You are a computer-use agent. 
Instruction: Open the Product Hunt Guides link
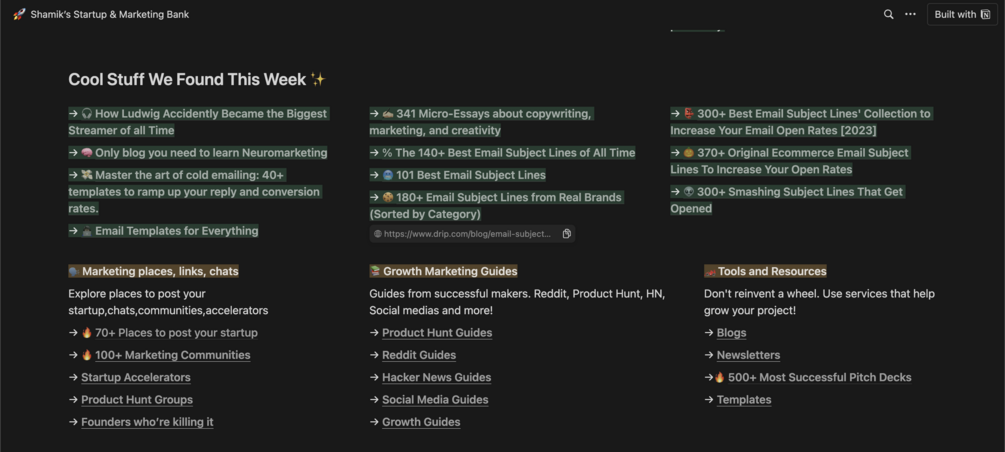point(437,333)
